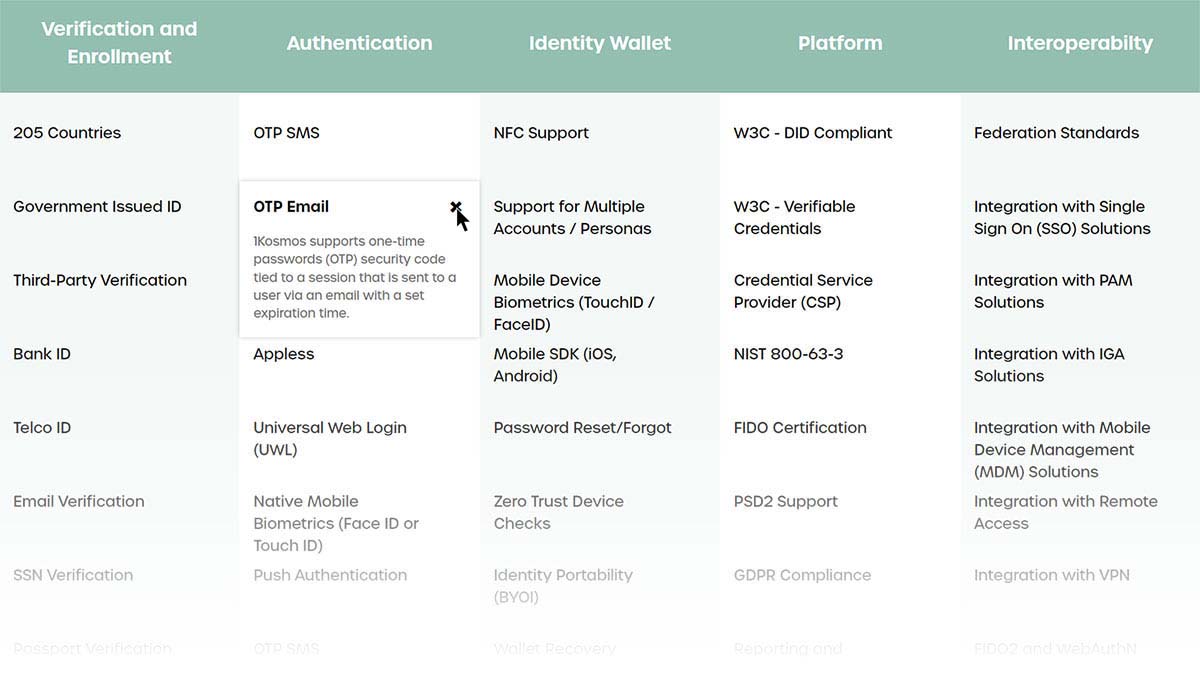Screen dimensions: 1200x689
Task: Click the Bank ID feature
Action: tap(42, 354)
